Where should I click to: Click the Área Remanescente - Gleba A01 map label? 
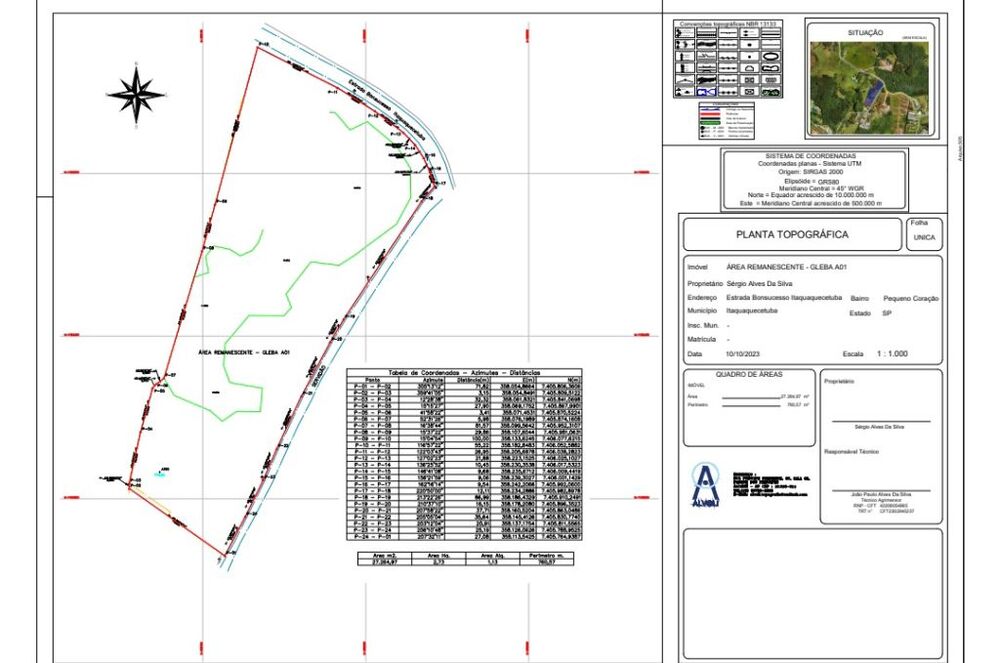[x=243, y=352]
